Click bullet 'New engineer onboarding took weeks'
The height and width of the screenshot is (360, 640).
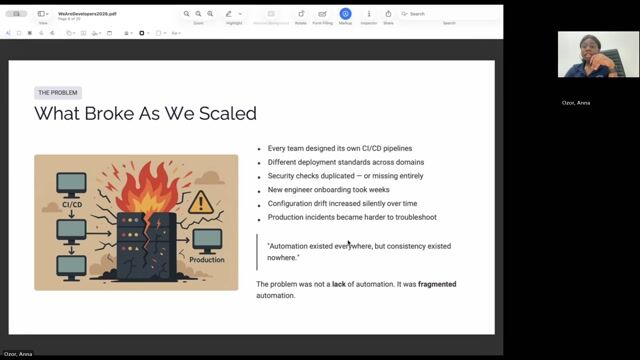tap(329, 190)
